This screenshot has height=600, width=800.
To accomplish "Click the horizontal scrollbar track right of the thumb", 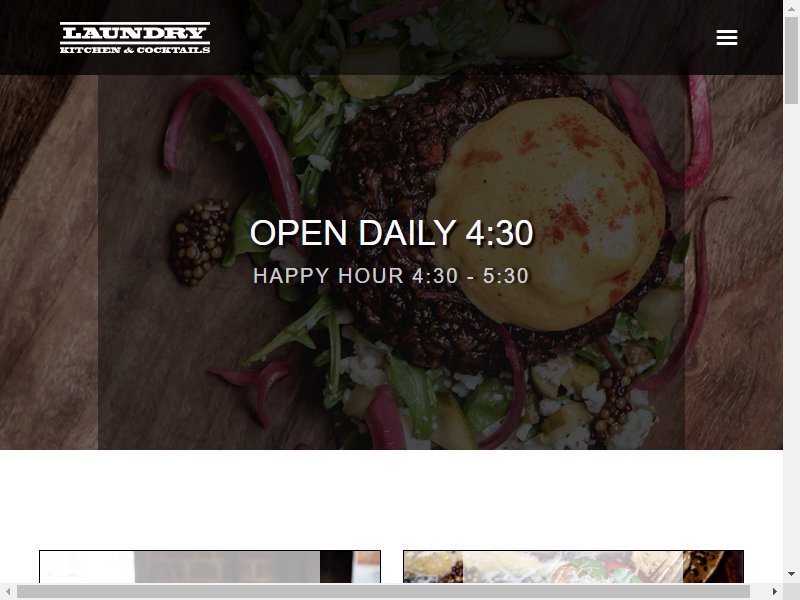I will 758,591.
